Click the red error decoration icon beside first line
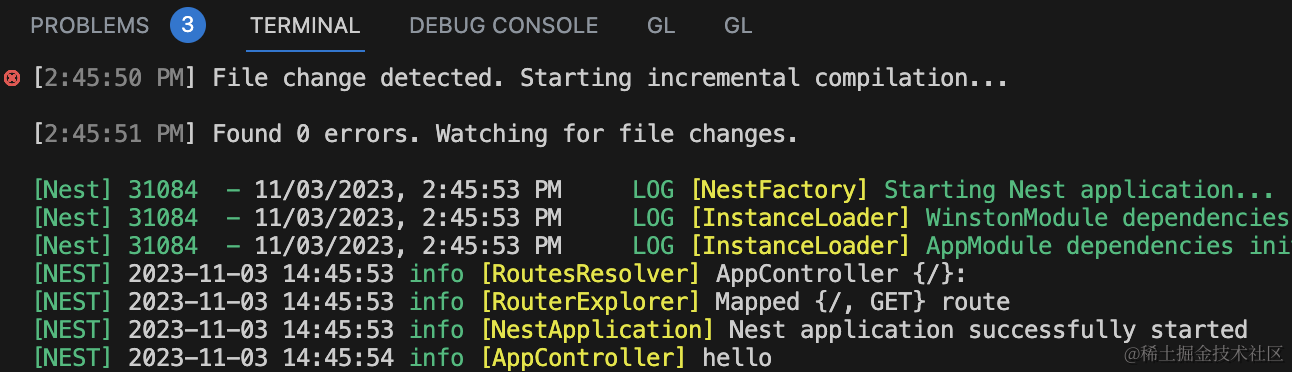Screen dimensions: 1292x372 pos(12,78)
